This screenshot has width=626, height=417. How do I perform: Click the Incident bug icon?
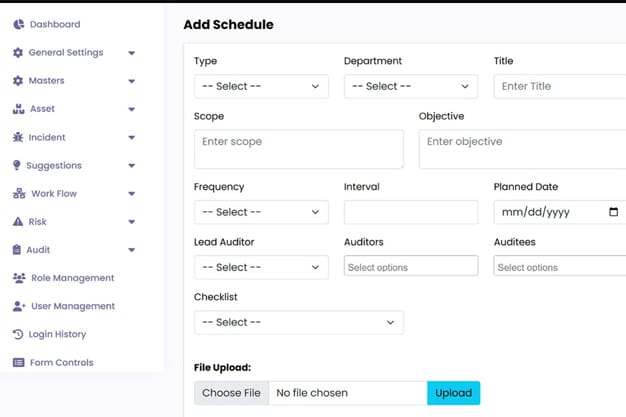pos(18,137)
